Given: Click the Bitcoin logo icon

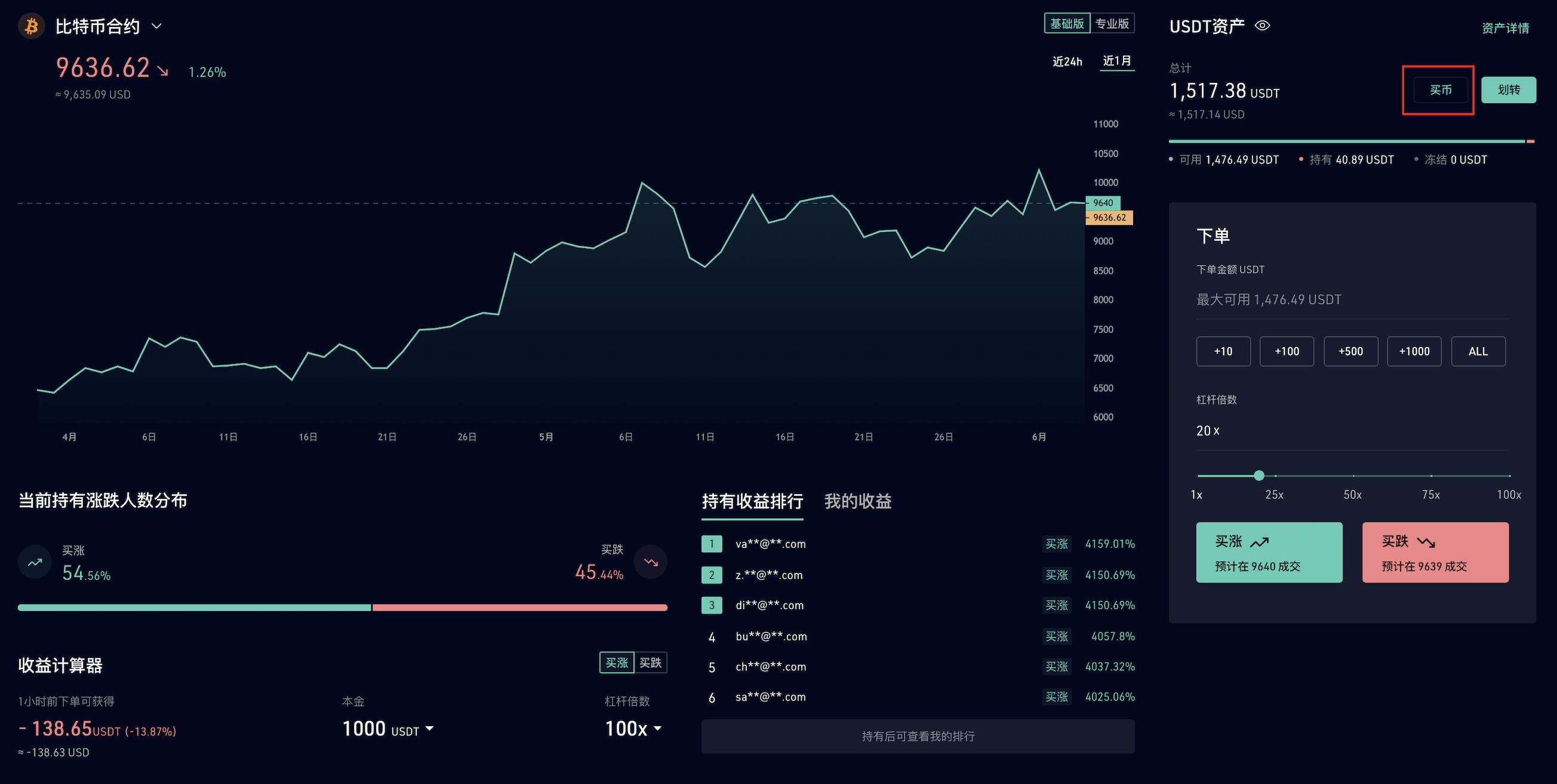Looking at the screenshot, I should point(32,26).
